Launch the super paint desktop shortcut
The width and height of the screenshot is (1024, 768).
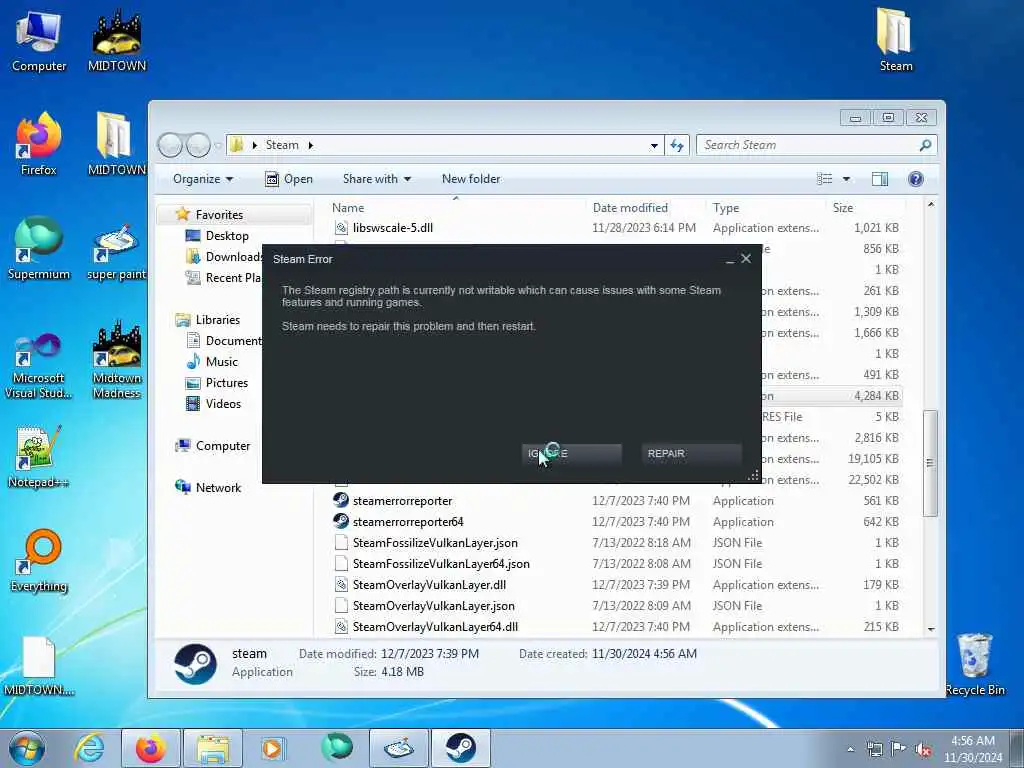(117, 251)
